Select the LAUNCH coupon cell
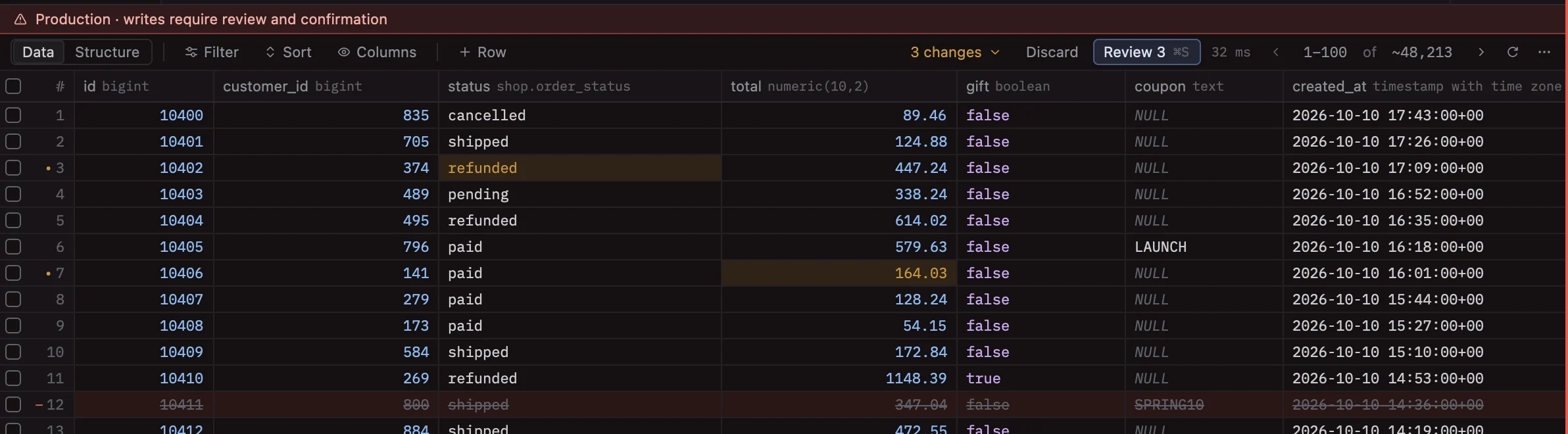Viewport: 1568px width, 434px height. click(1204, 247)
